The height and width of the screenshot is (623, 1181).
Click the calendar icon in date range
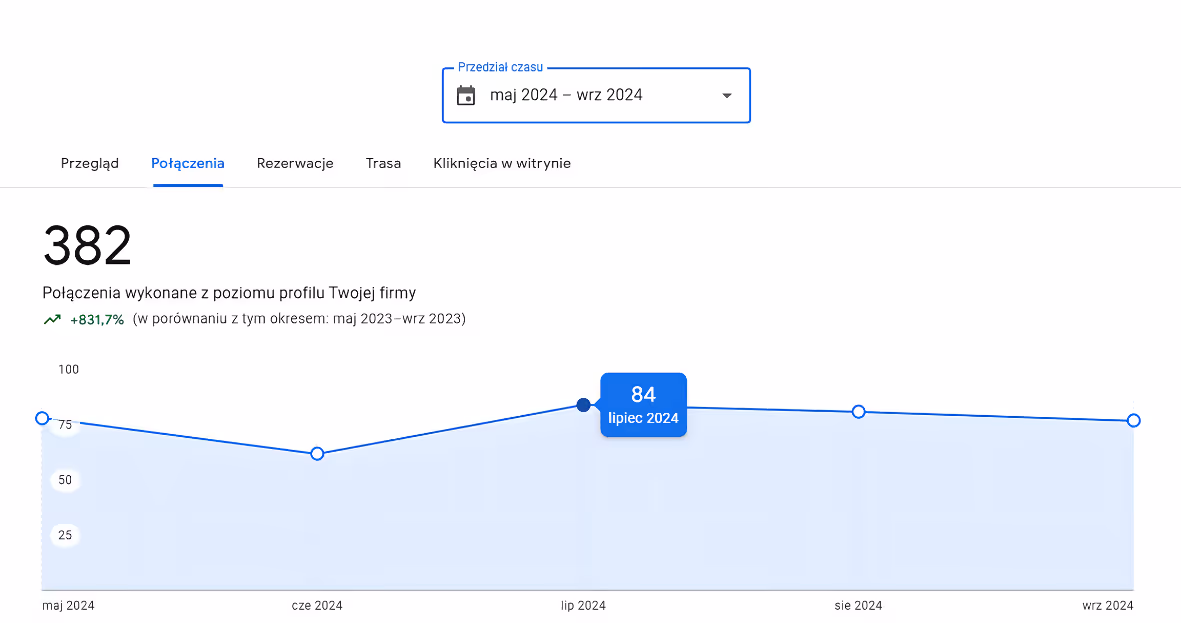(x=466, y=96)
